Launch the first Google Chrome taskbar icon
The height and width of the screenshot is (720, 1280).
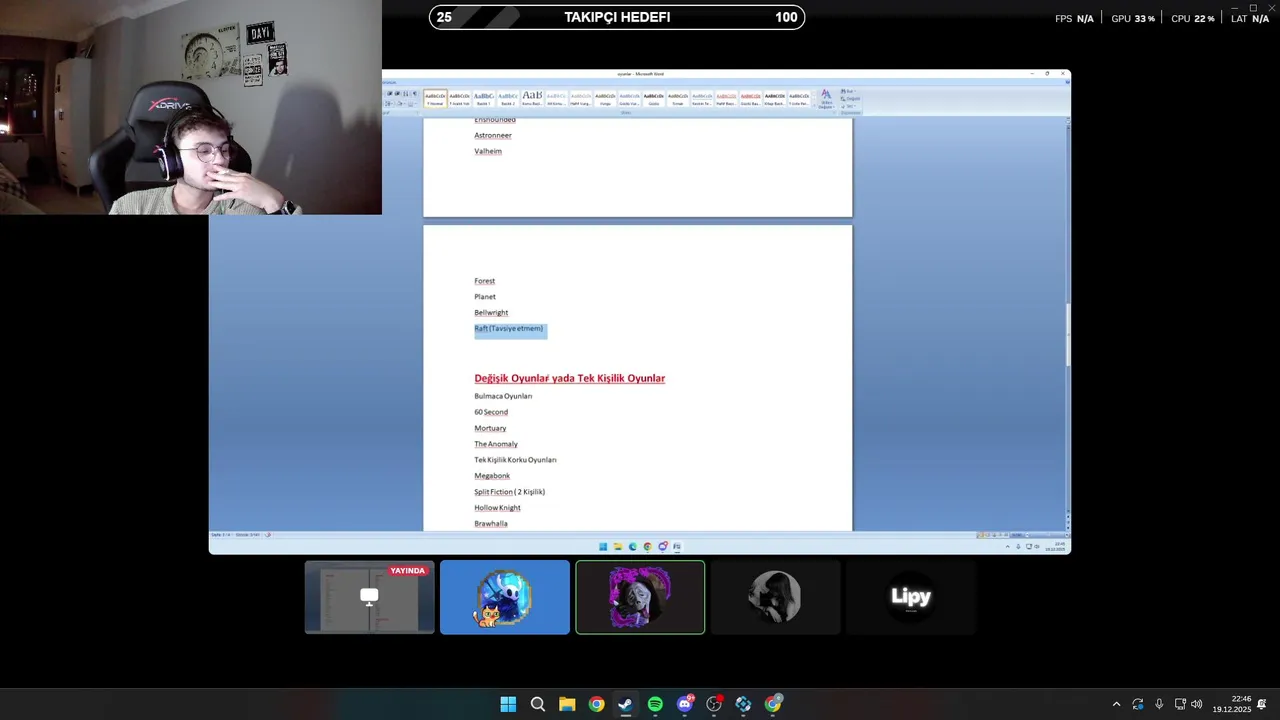coord(596,704)
